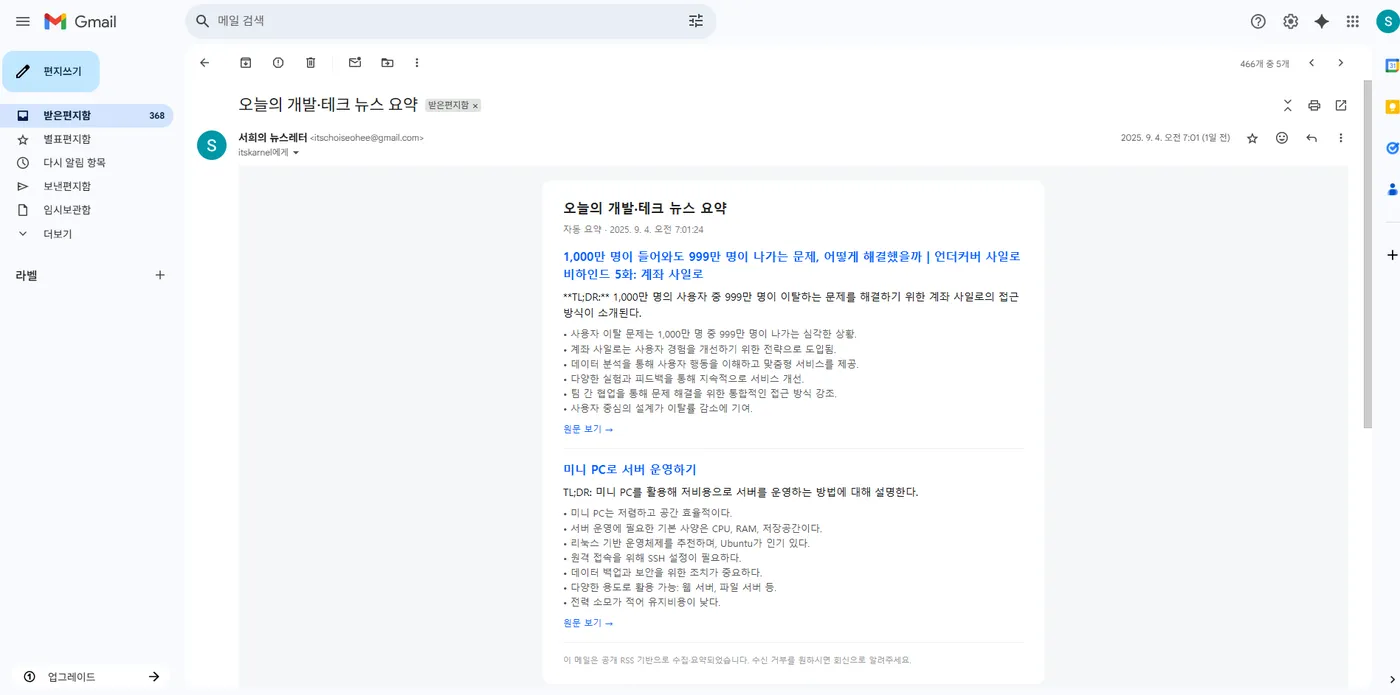Click the Gemini sparkle icon
The width and height of the screenshot is (1400, 695).
coord(1321,21)
